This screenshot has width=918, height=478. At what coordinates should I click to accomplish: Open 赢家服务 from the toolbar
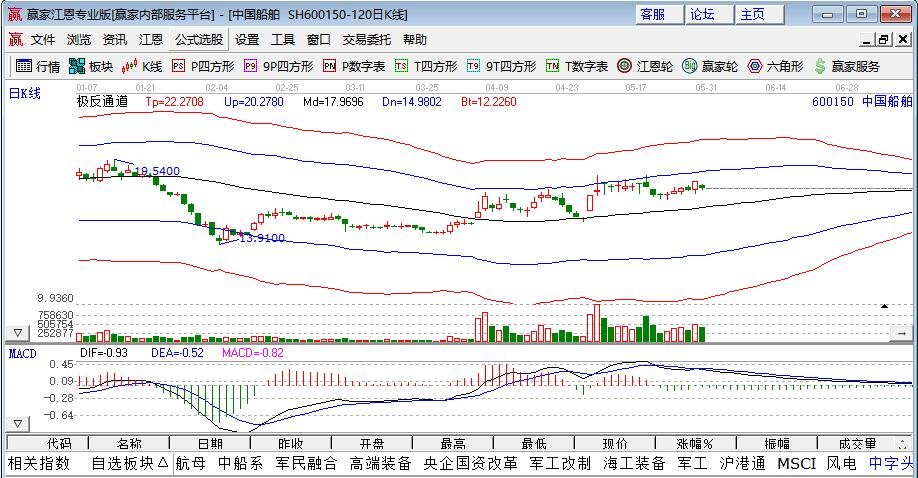click(x=846, y=66)
